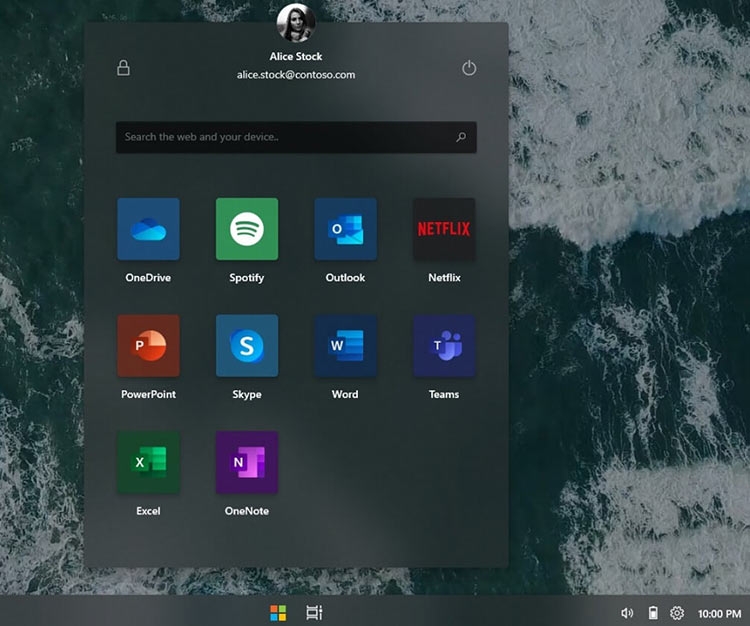Click the volume speaker icon
This screenshot has height=626, width=750.
[627, 613]
